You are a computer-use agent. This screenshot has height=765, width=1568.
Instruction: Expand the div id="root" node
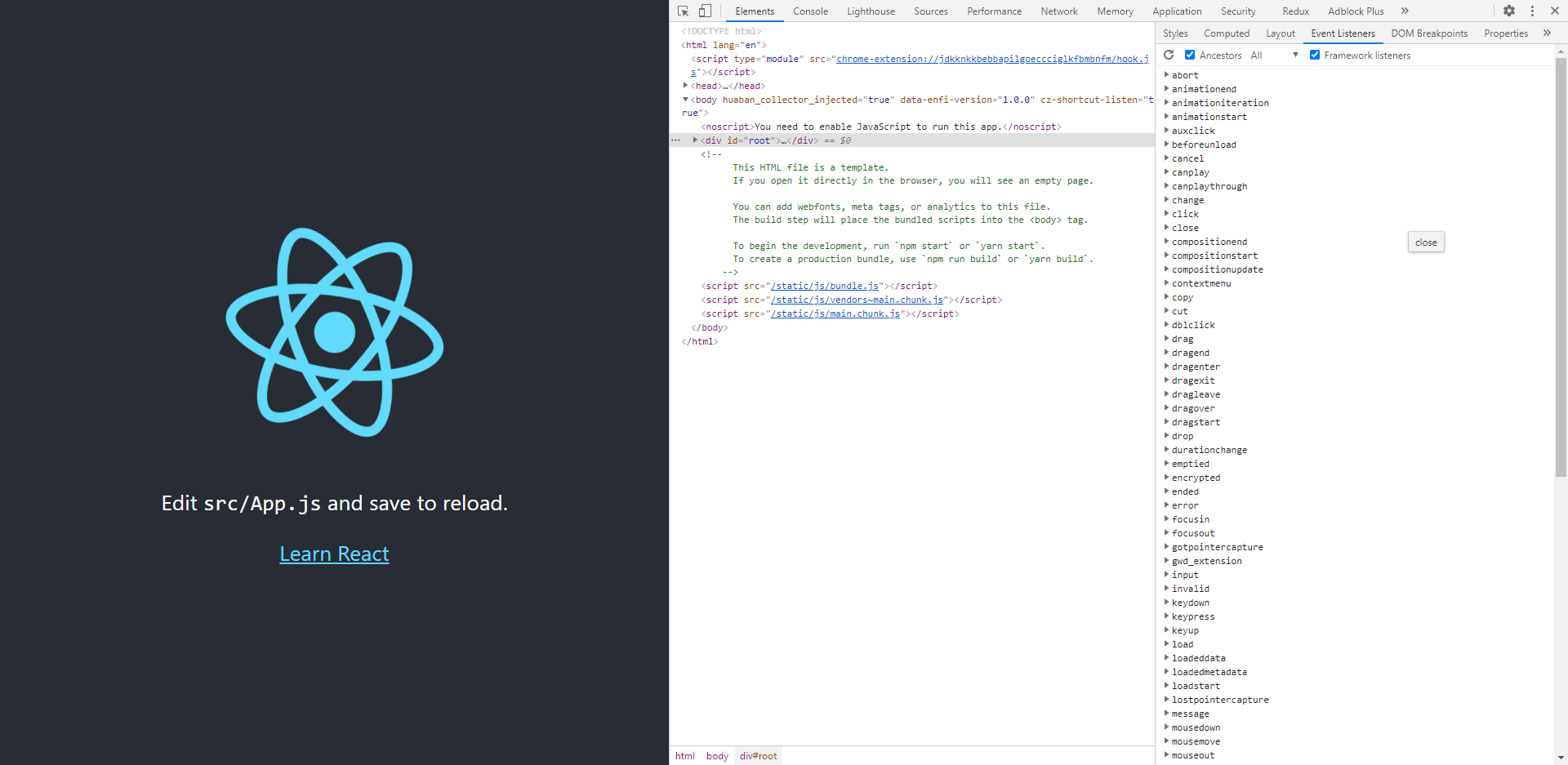tap(695, 140)
